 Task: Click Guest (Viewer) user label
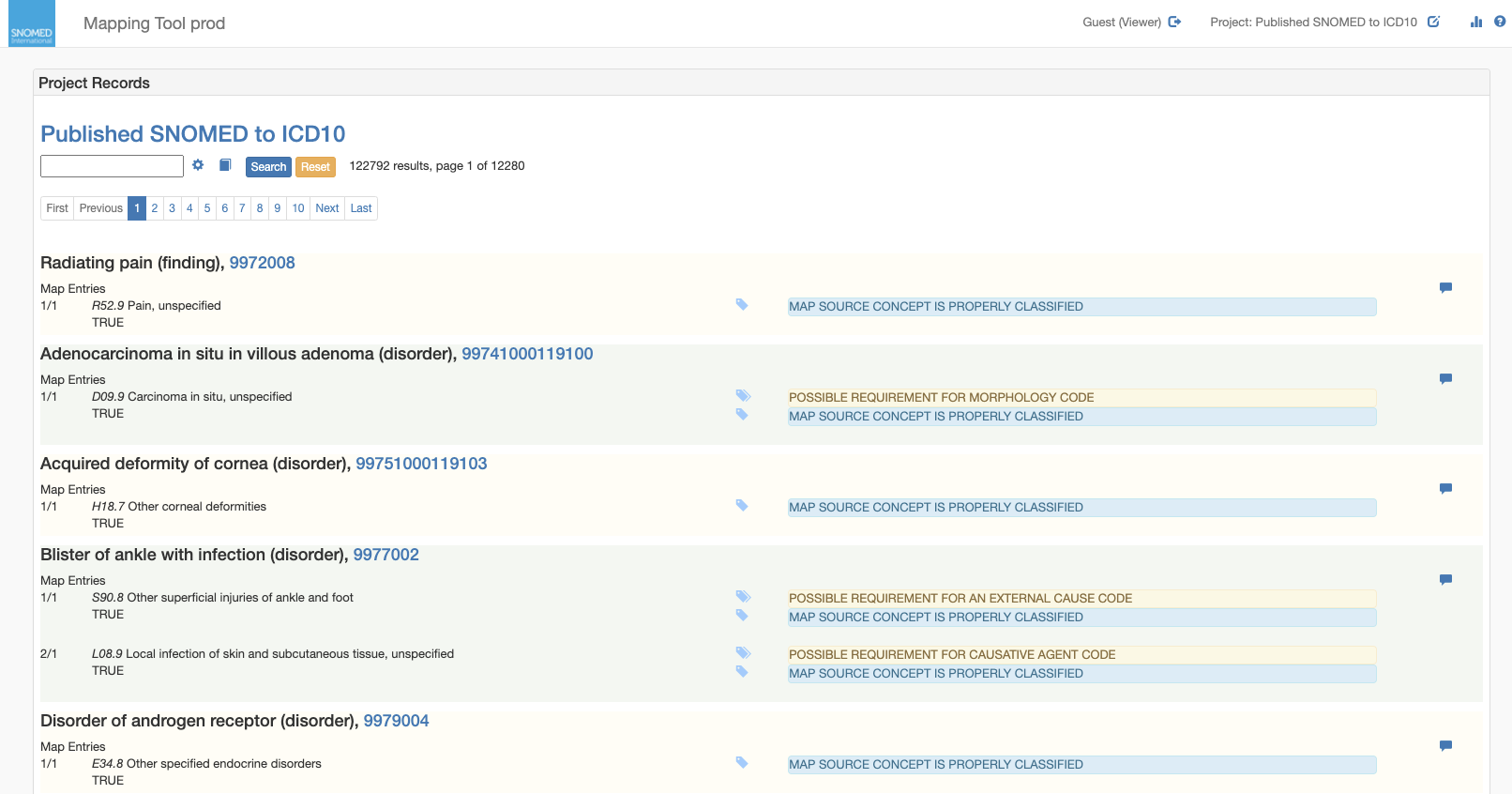tap(1122, 23)
